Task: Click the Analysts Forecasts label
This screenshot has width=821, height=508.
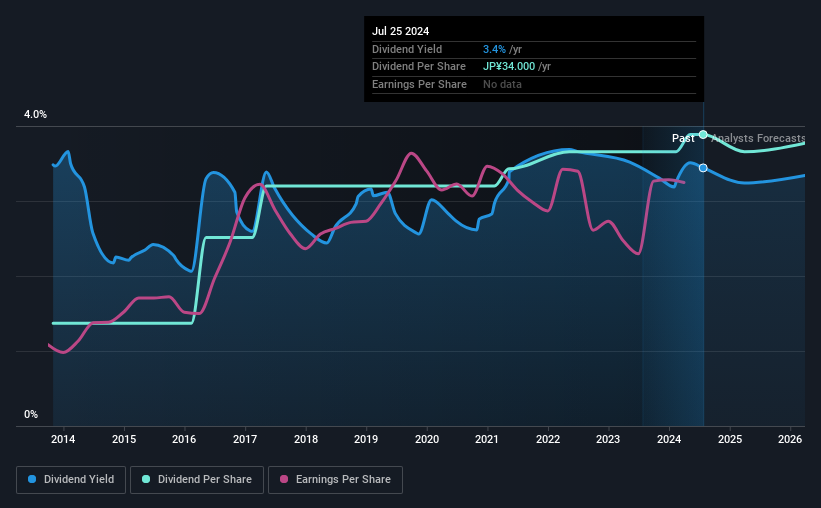Action: [x=758, y=138]
